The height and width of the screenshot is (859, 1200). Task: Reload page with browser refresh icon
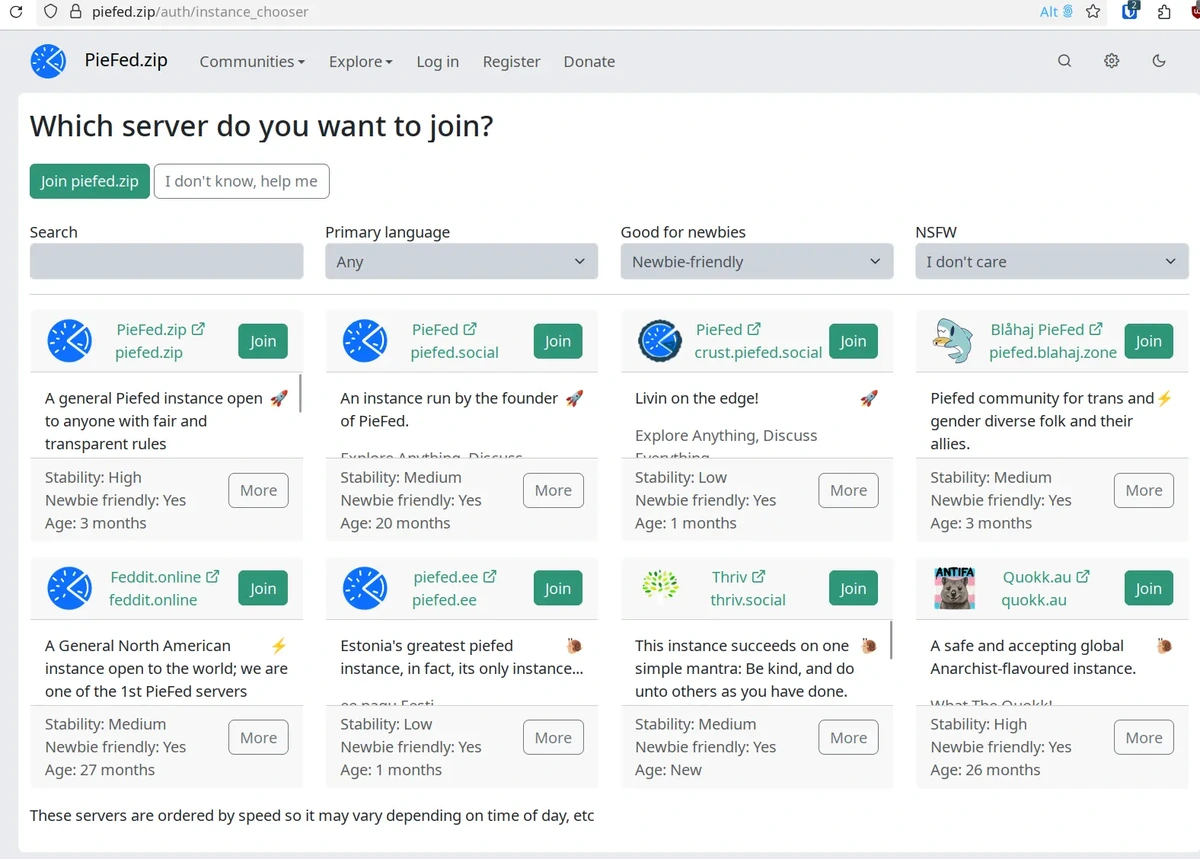click(16, 12)
